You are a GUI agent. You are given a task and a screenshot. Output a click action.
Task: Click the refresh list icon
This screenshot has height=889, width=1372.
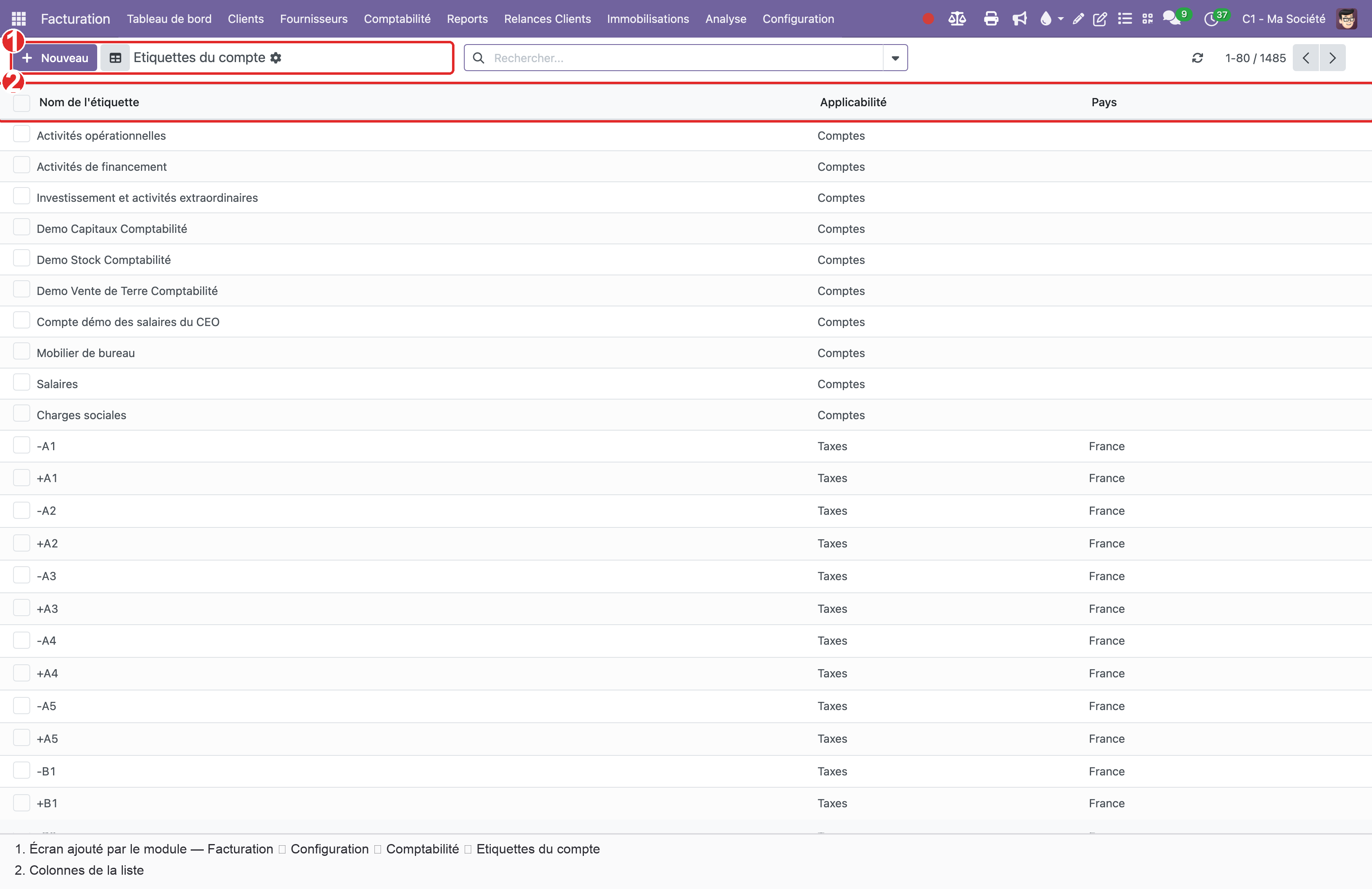[x=1197, y=58]
